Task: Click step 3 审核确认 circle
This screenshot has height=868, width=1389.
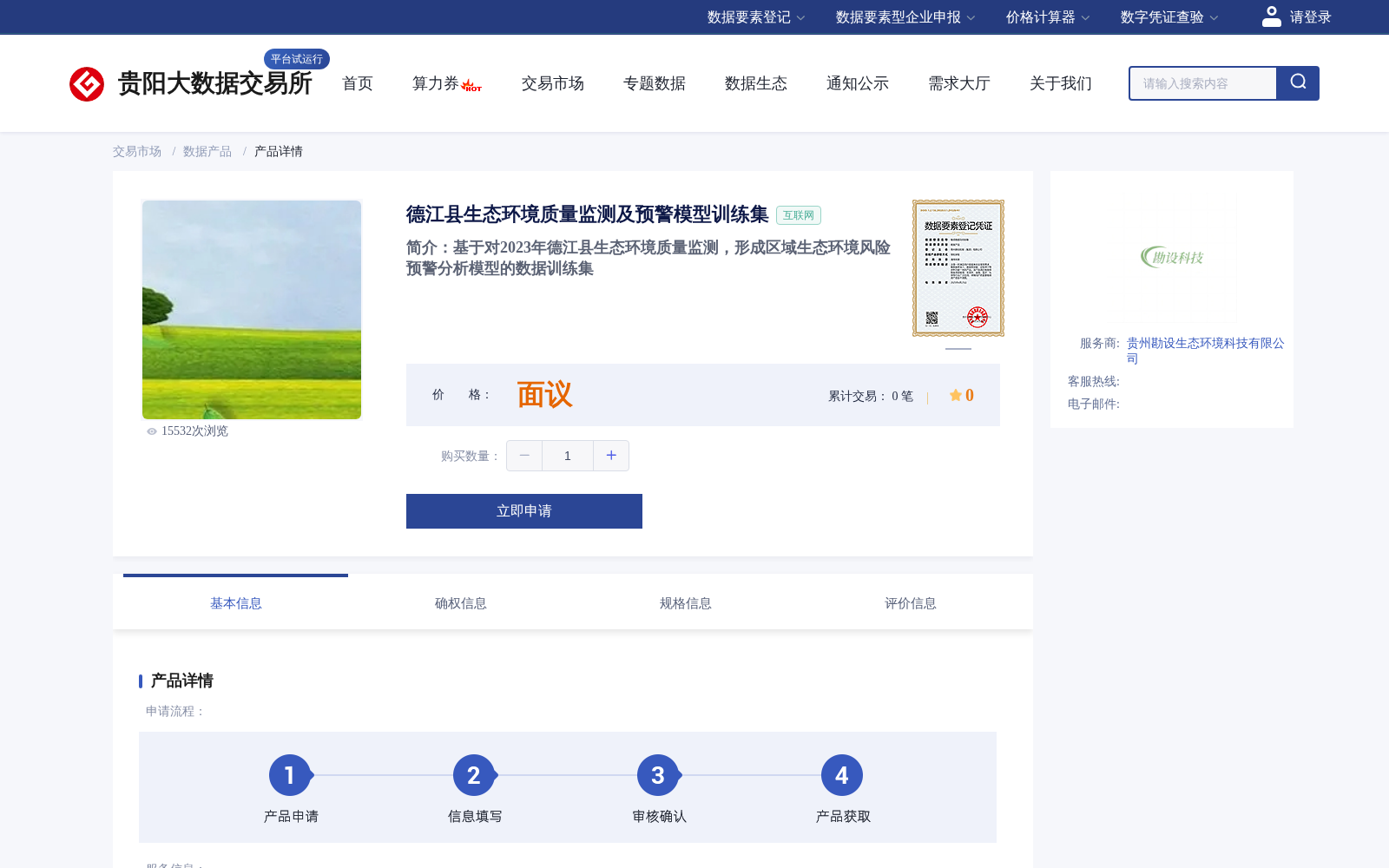Action: pyautogui.click(x=658, y=775)
